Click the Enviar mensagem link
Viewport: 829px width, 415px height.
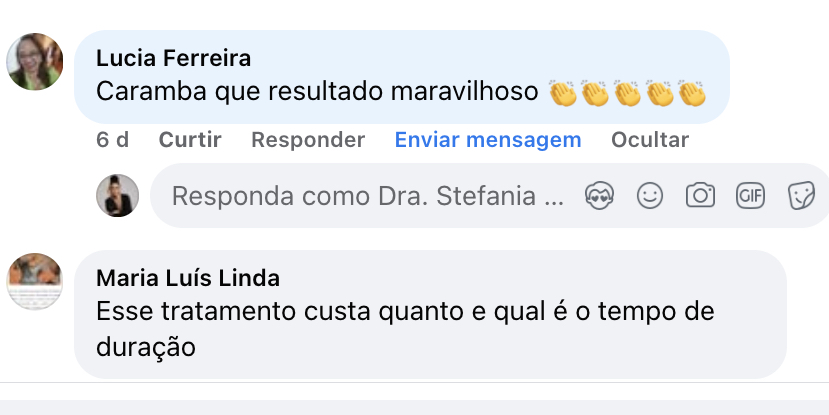pyautogui.click(x=488, y=140)
